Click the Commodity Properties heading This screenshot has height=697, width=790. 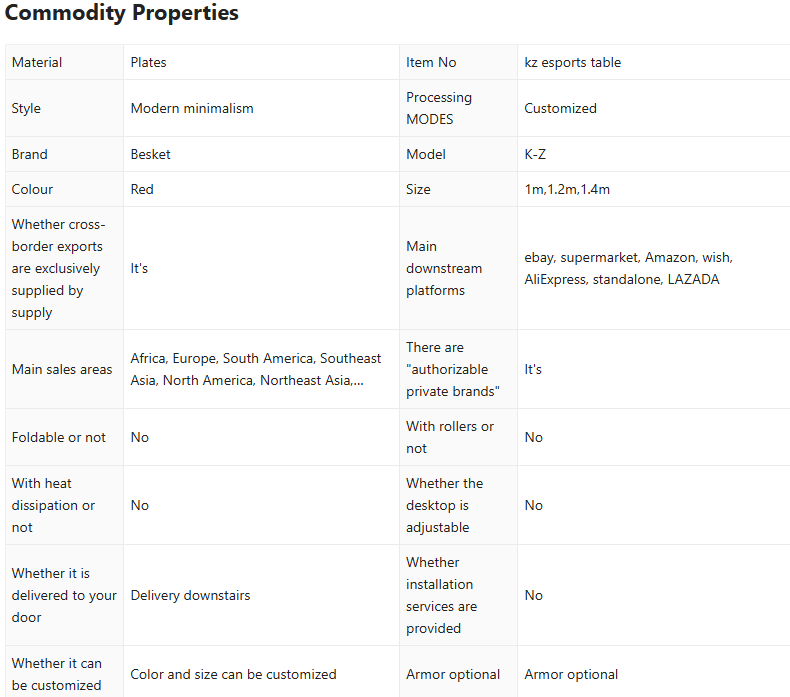click(x=122, y=14)
